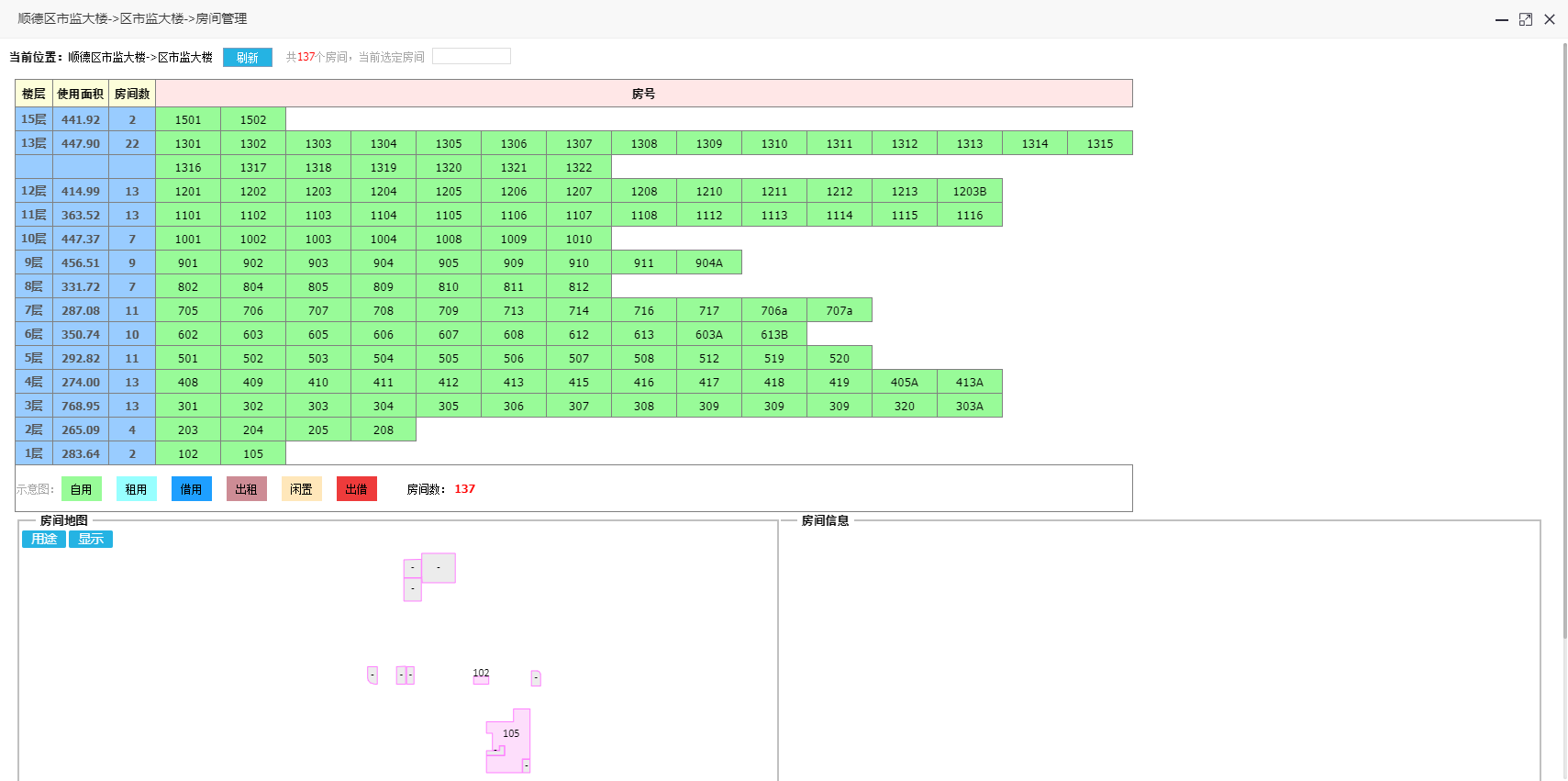Select room 613B
This screenshot has width=1568, height=781.
[x=774, y=334]
